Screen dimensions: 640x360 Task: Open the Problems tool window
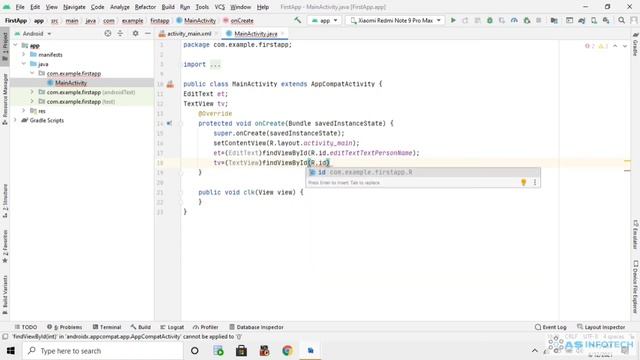point(64,327)
